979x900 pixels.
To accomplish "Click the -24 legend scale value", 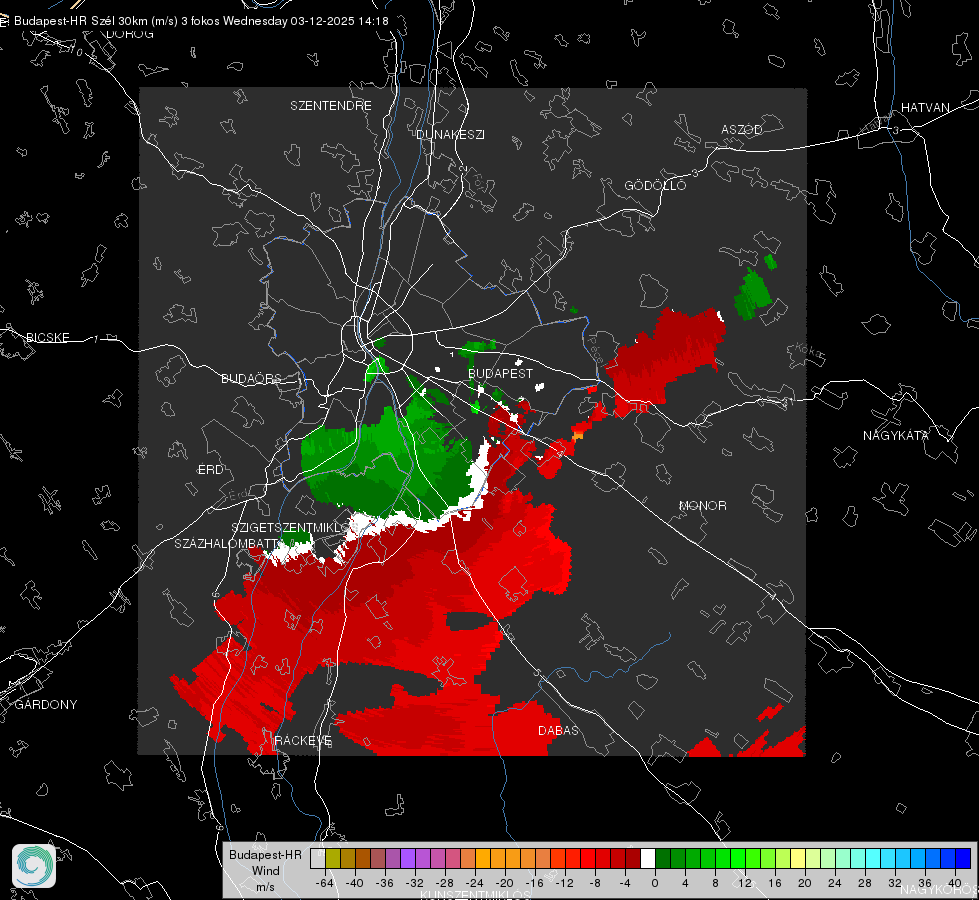I will (x=475, y=883).
